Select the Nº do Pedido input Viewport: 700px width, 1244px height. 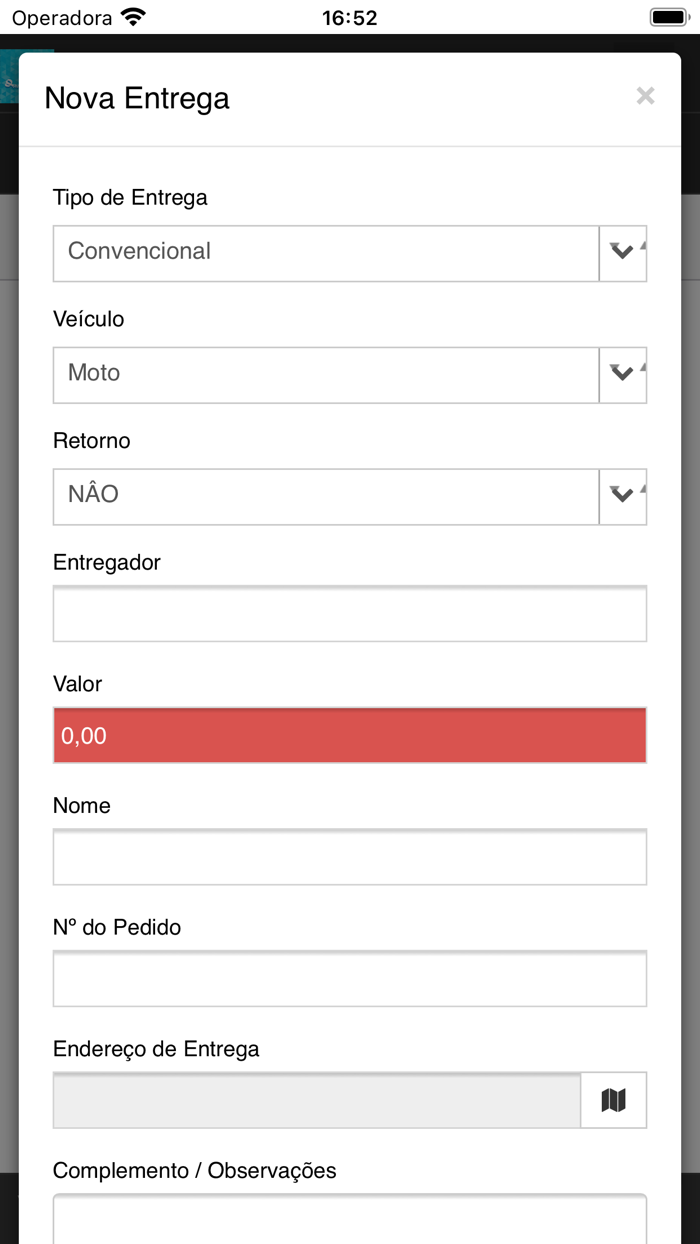tap(349, 979)
